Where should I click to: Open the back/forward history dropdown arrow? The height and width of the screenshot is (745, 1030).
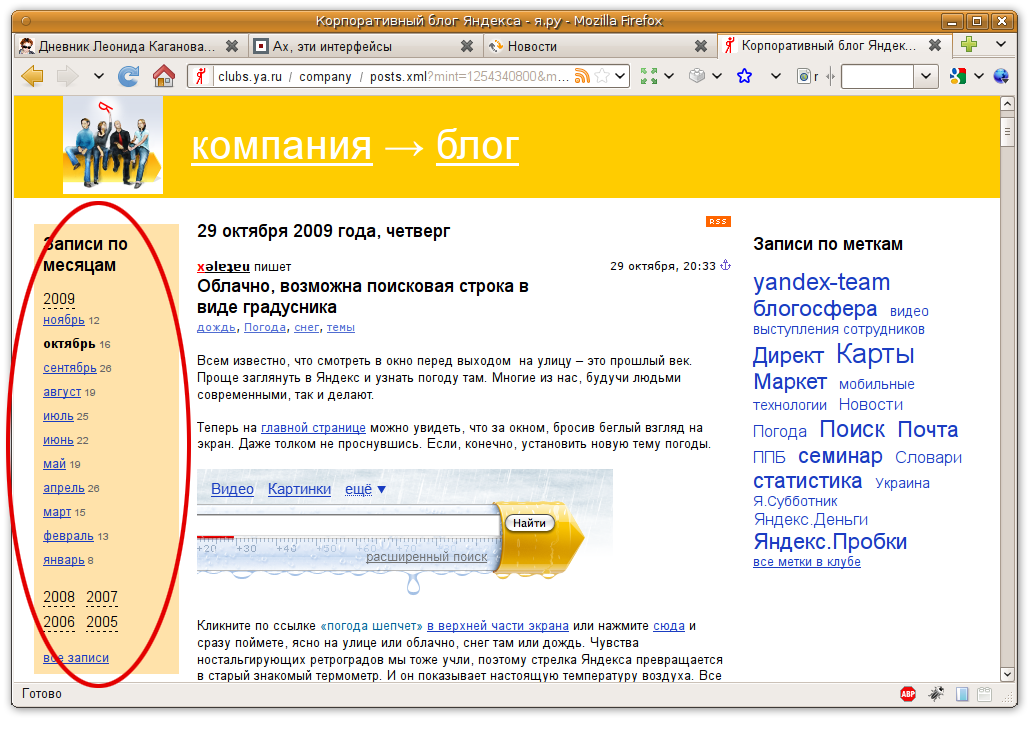point(99,76)
